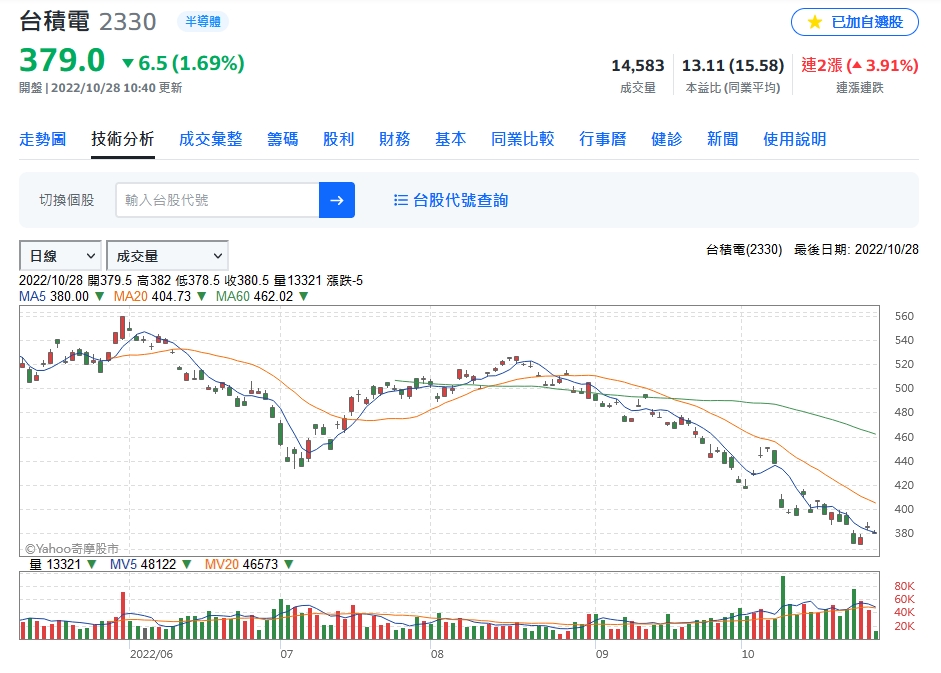Click the 14,583 成交量 value
941x673 pixels.
pyautogui.click(x=637, y=65)
